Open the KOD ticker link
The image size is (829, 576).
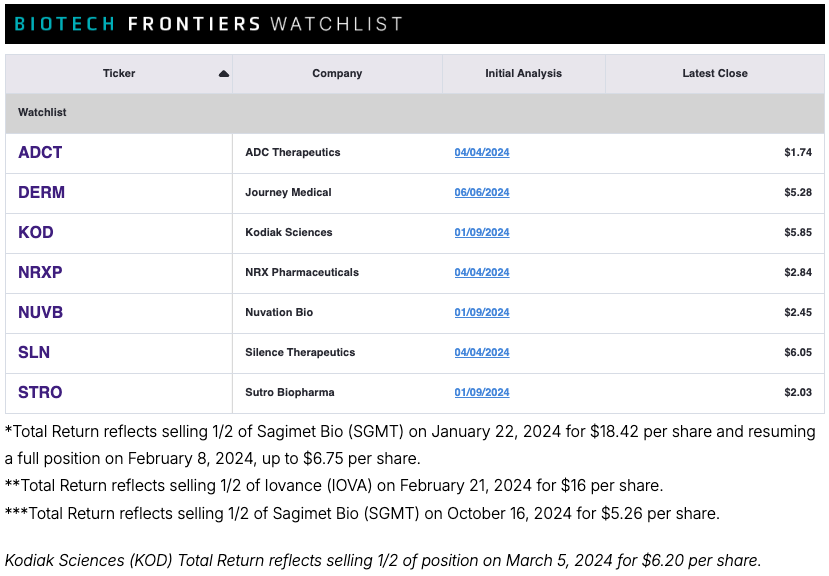[x=36, y=232]
